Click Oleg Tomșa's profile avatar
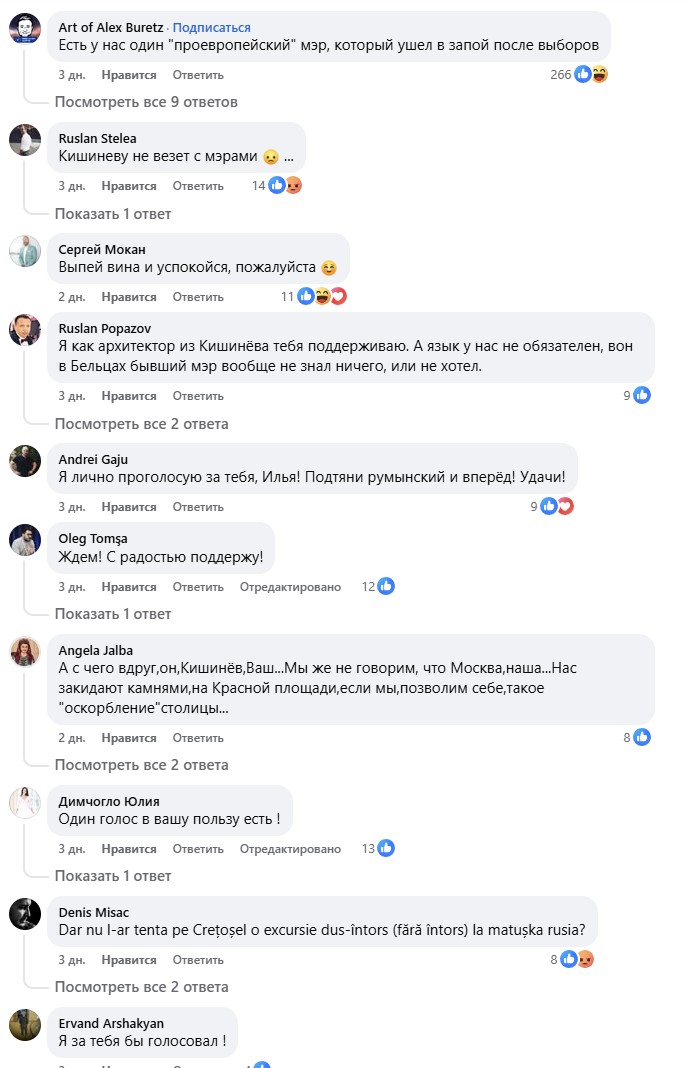 click(25, 542)
